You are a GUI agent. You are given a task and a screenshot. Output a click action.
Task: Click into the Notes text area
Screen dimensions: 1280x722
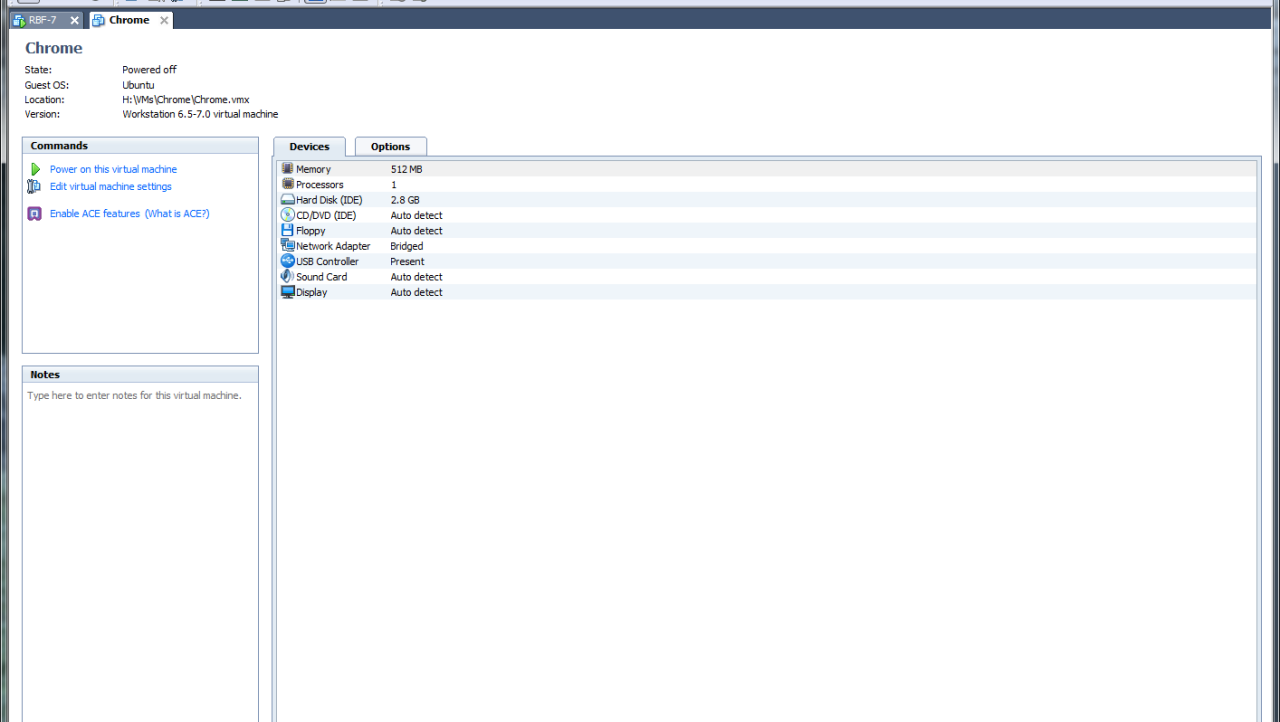click(x=140, y=552)
